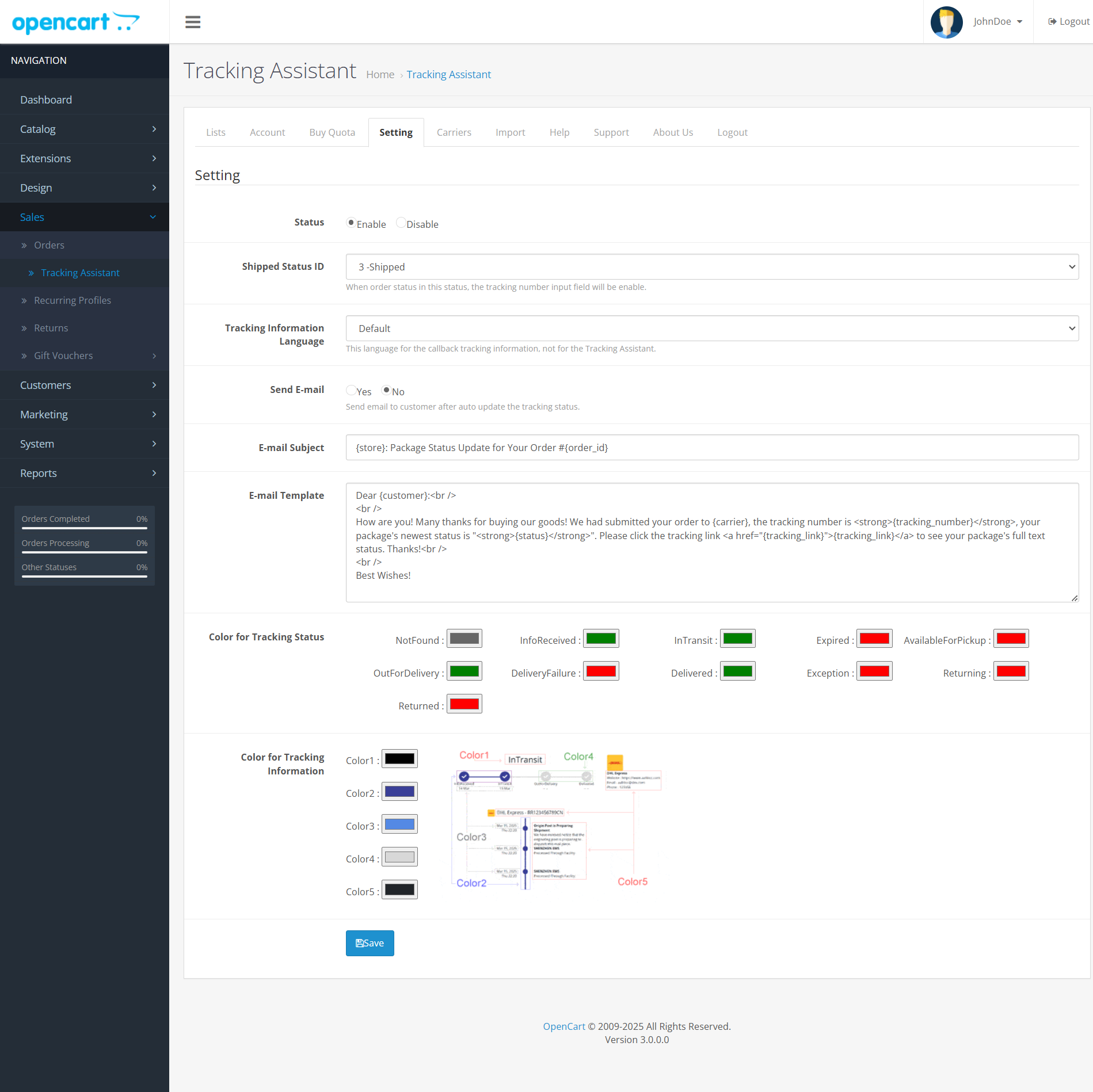Expand the Design menu

coord(85,188)
